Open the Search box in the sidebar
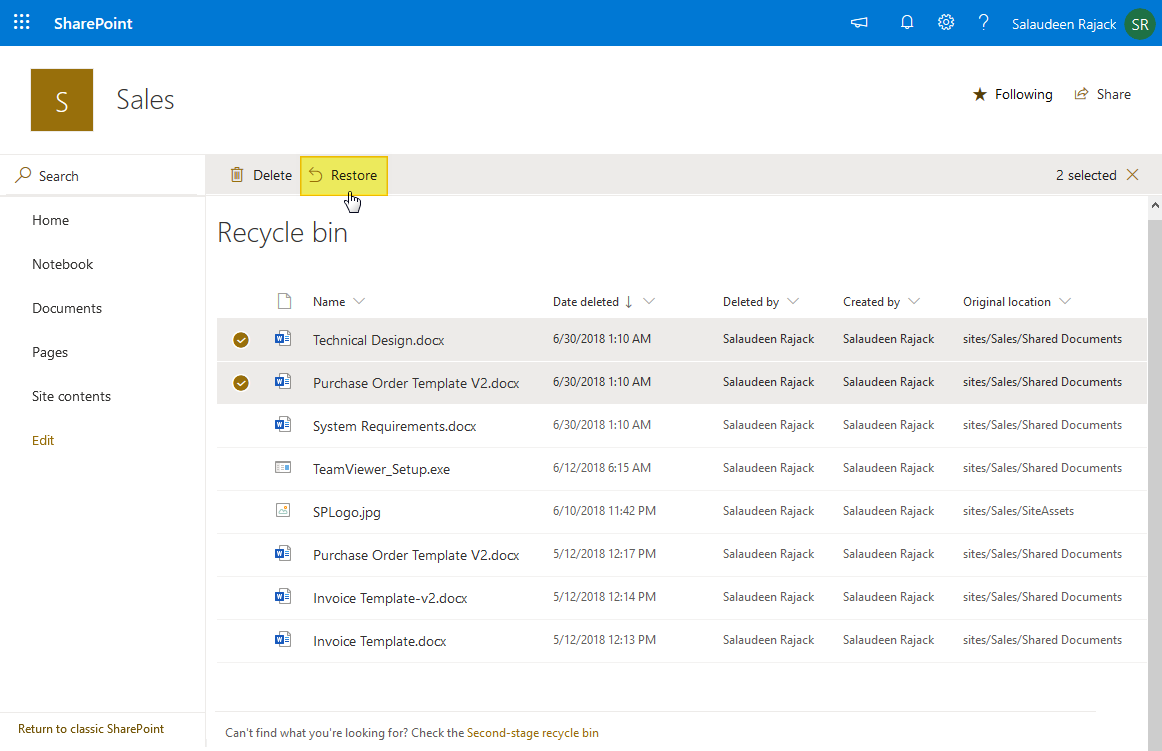This screenshot has width=1162, height=751. click(x=56, y=175)
